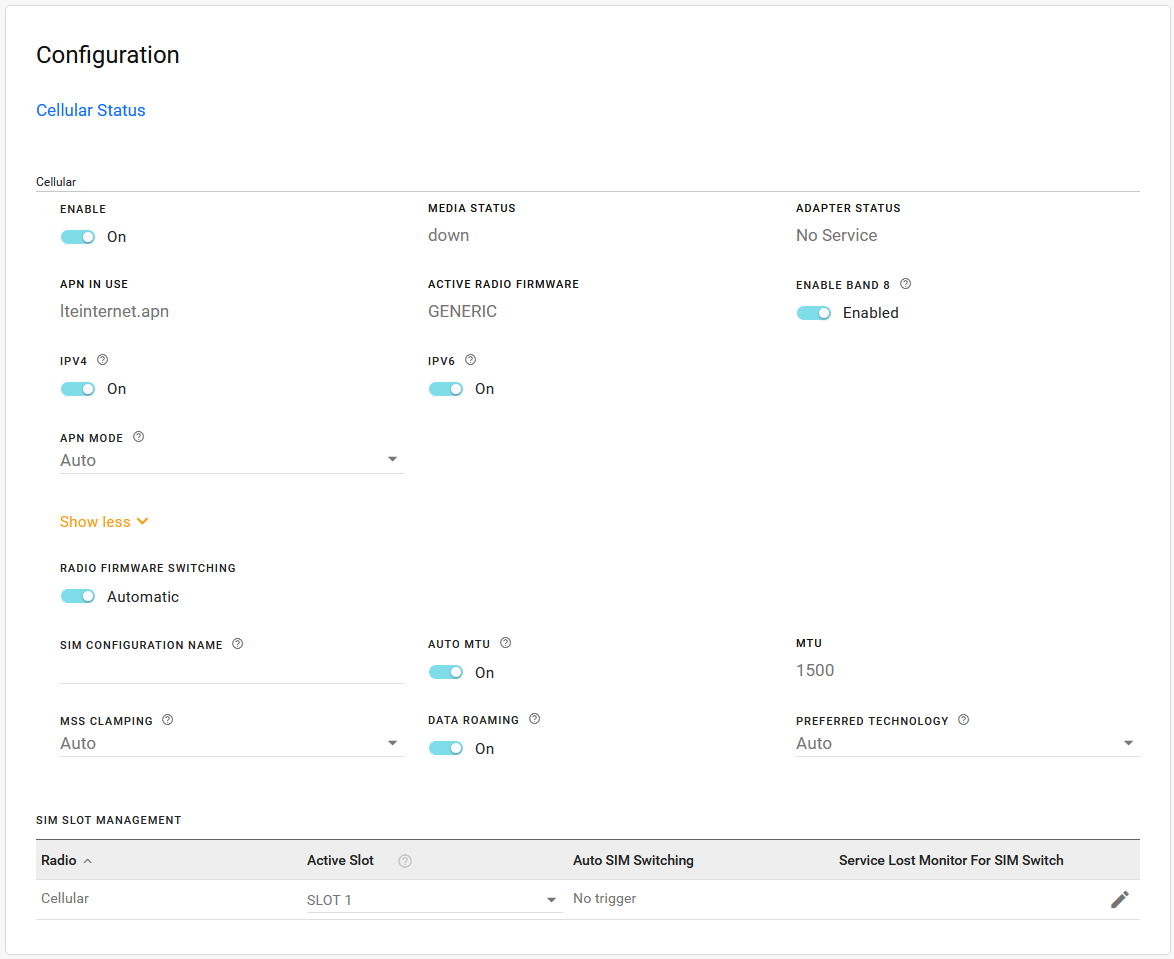Choose a different Active Slot from SLOT 1 dropdown
Screen dimensions: 1174x959
433,900
